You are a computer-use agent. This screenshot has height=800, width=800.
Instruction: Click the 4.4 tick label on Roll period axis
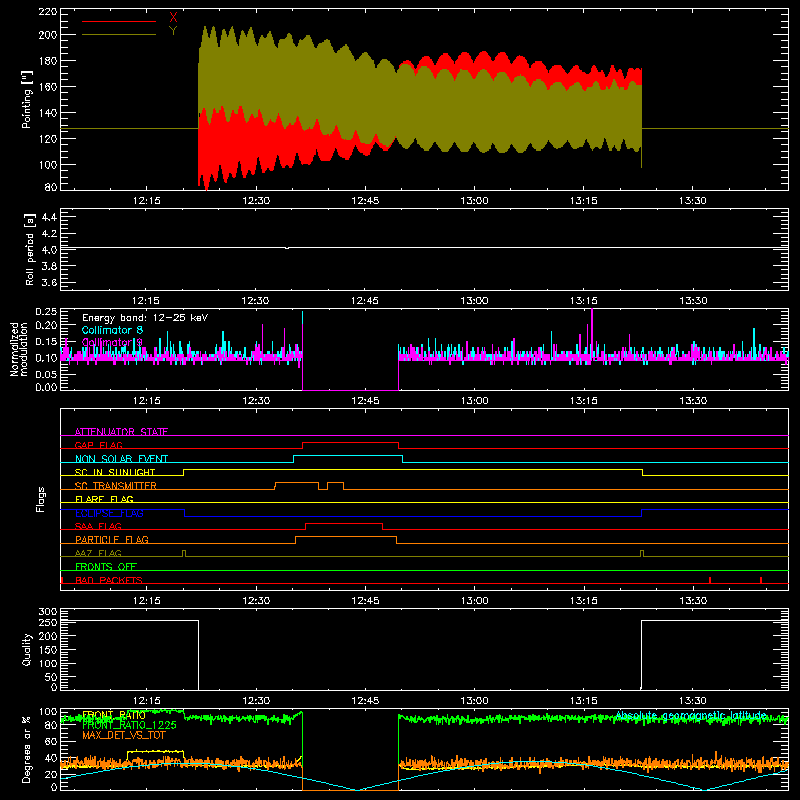coord(49,217)
